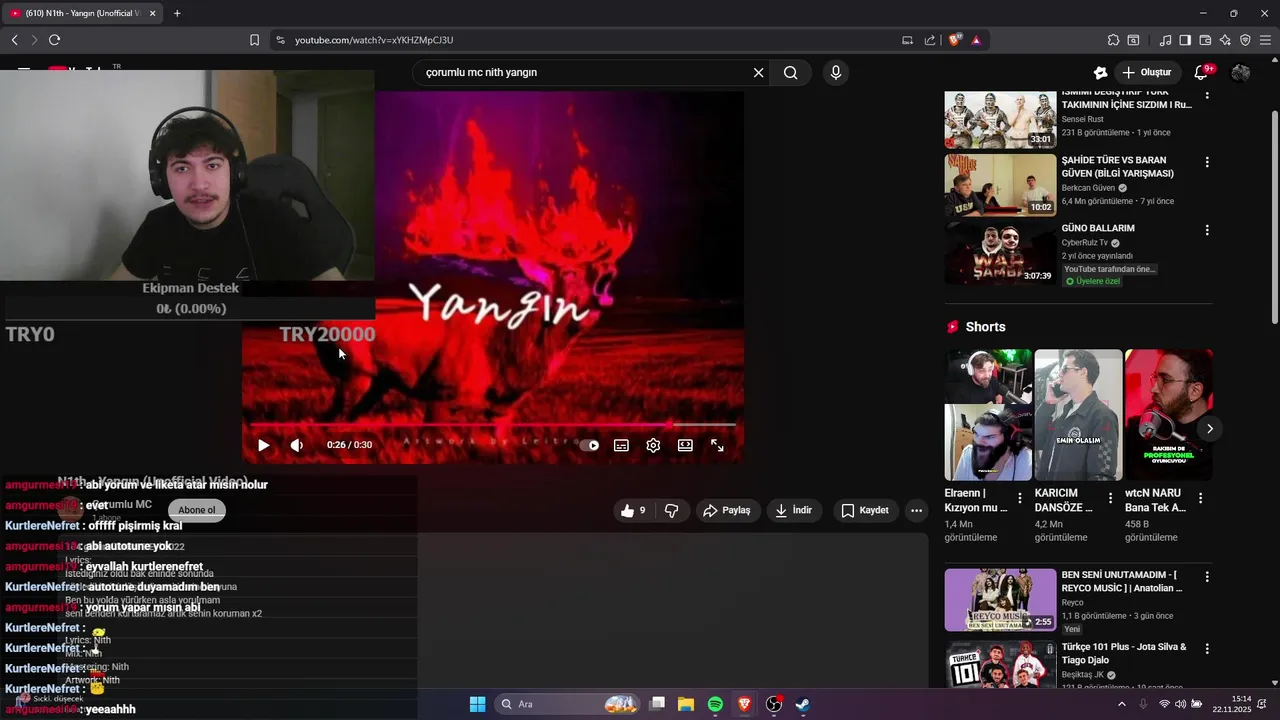Click the share page icon in the address bar
1280x720 pixels.
click(930, 40)
